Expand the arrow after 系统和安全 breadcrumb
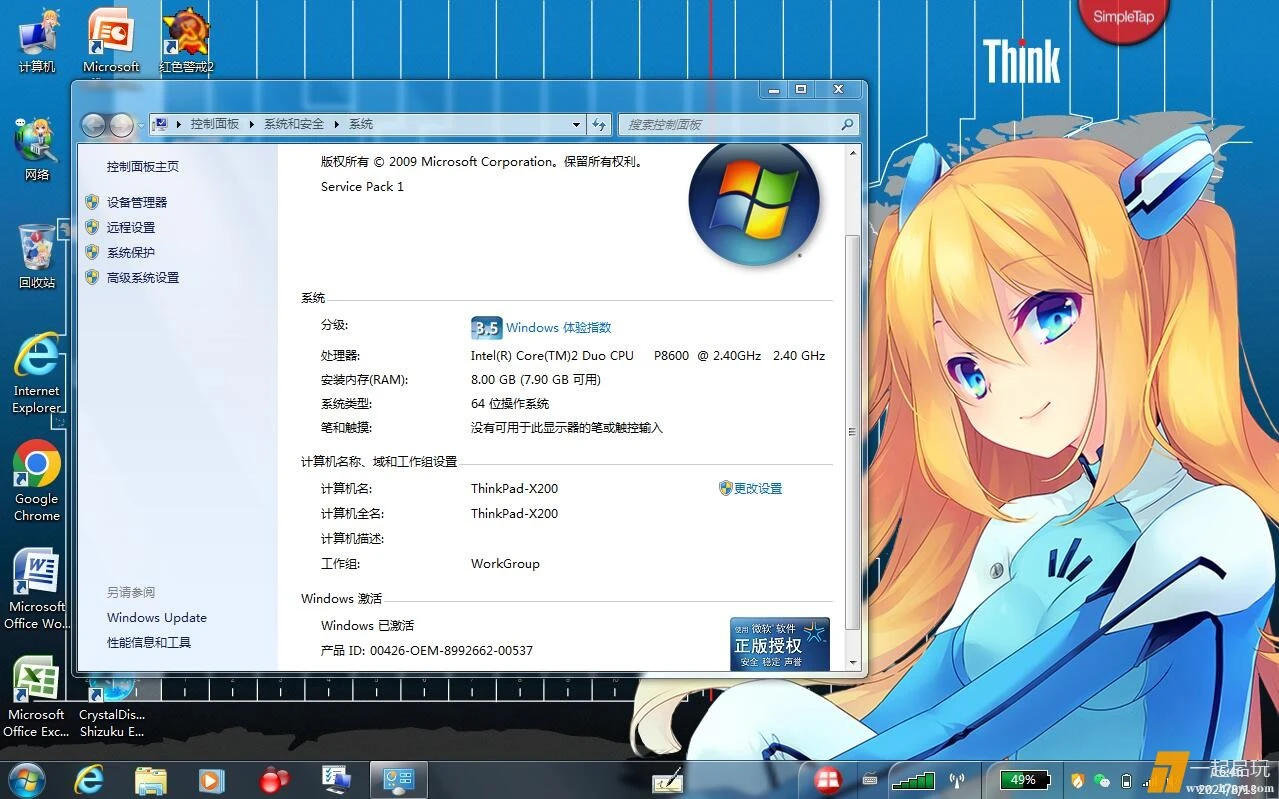1279x799 pixels. (x=337, y=124)
